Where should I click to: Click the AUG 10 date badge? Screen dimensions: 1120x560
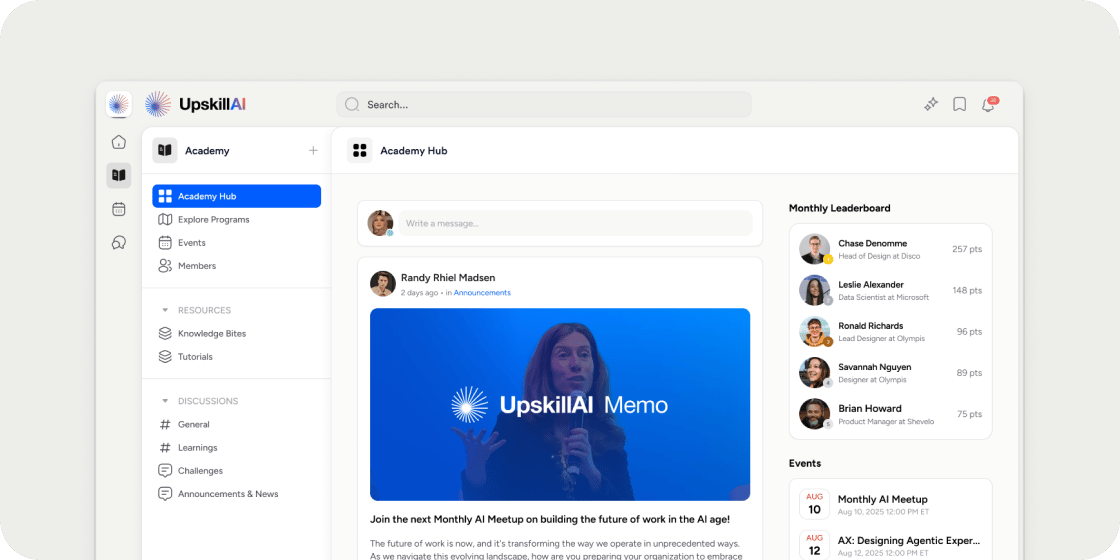814,504
